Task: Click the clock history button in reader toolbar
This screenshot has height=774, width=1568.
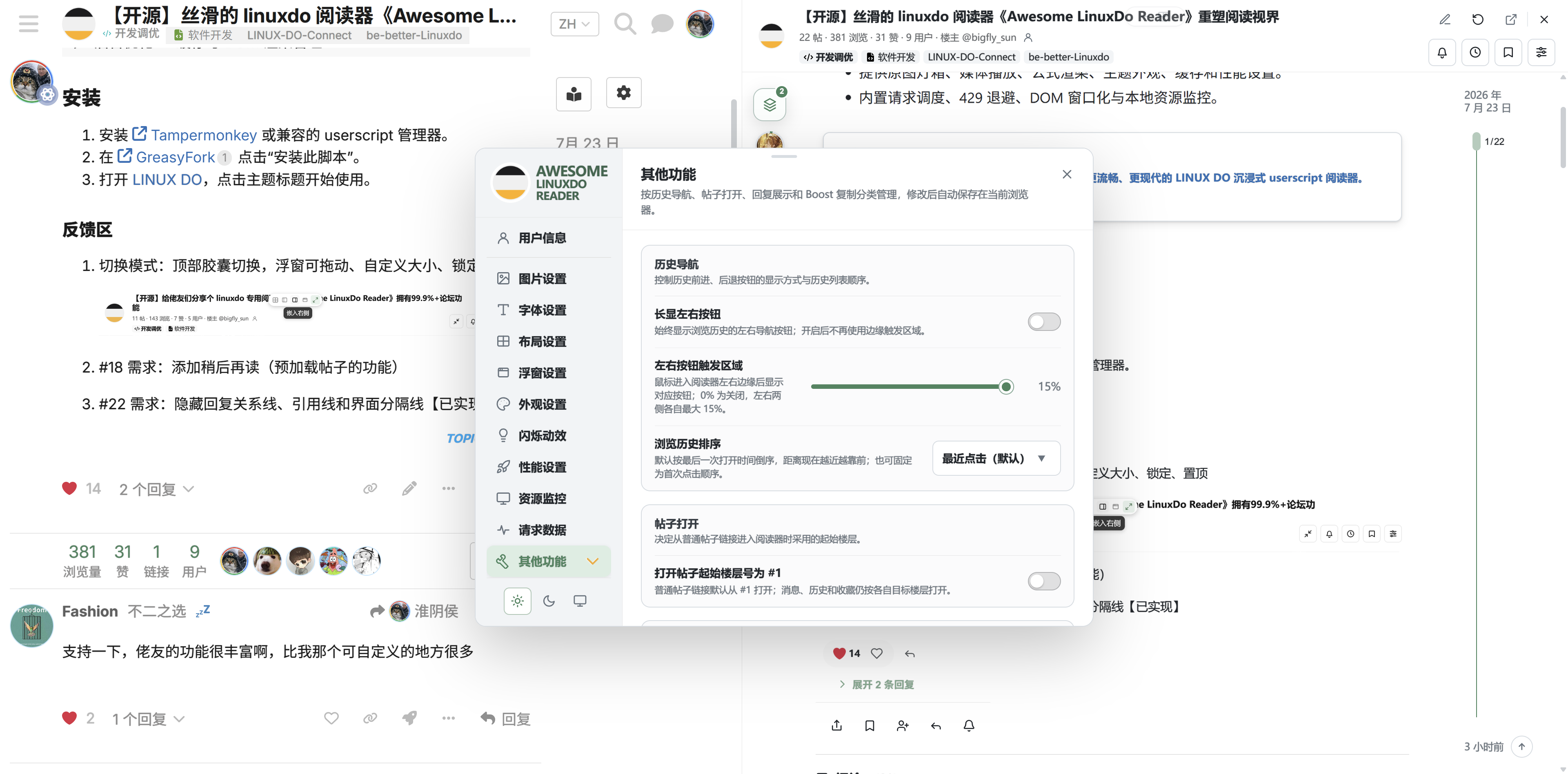Action: point(1475,52)
